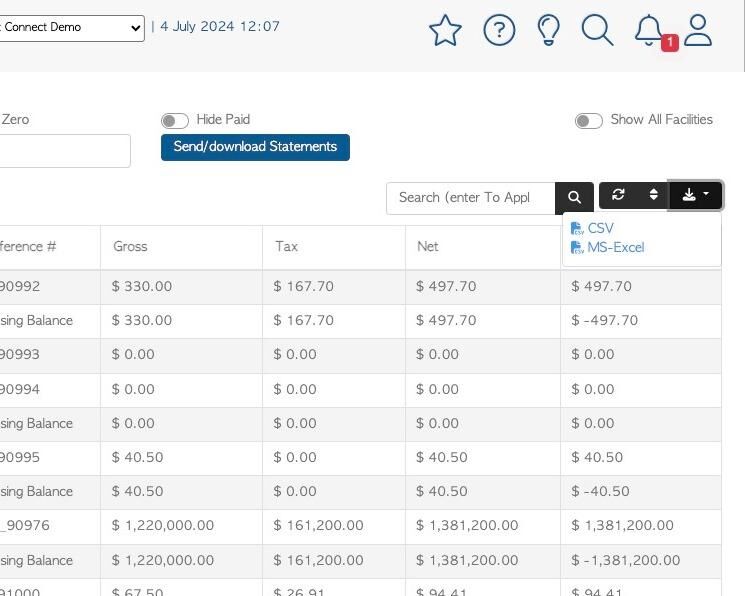This screenshot has height=596, width=745.
Task: Click Net $ 1,381,200.00 in _90976 row
Action: pos(467,526)
